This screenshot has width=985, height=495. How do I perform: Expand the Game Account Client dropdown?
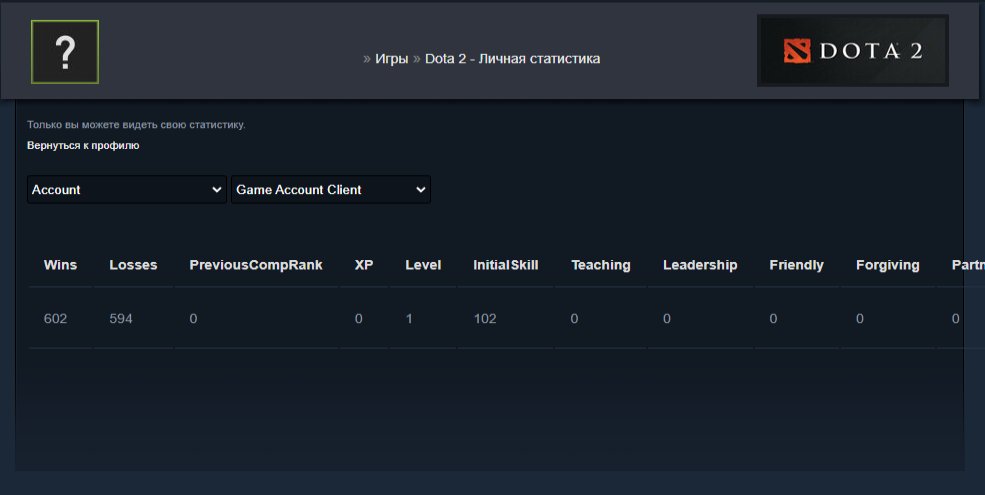point(330,190)
